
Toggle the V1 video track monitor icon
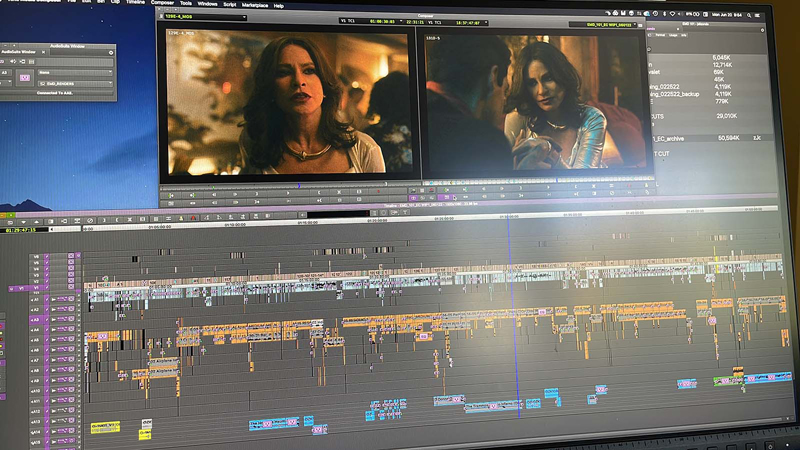(71, 287)
